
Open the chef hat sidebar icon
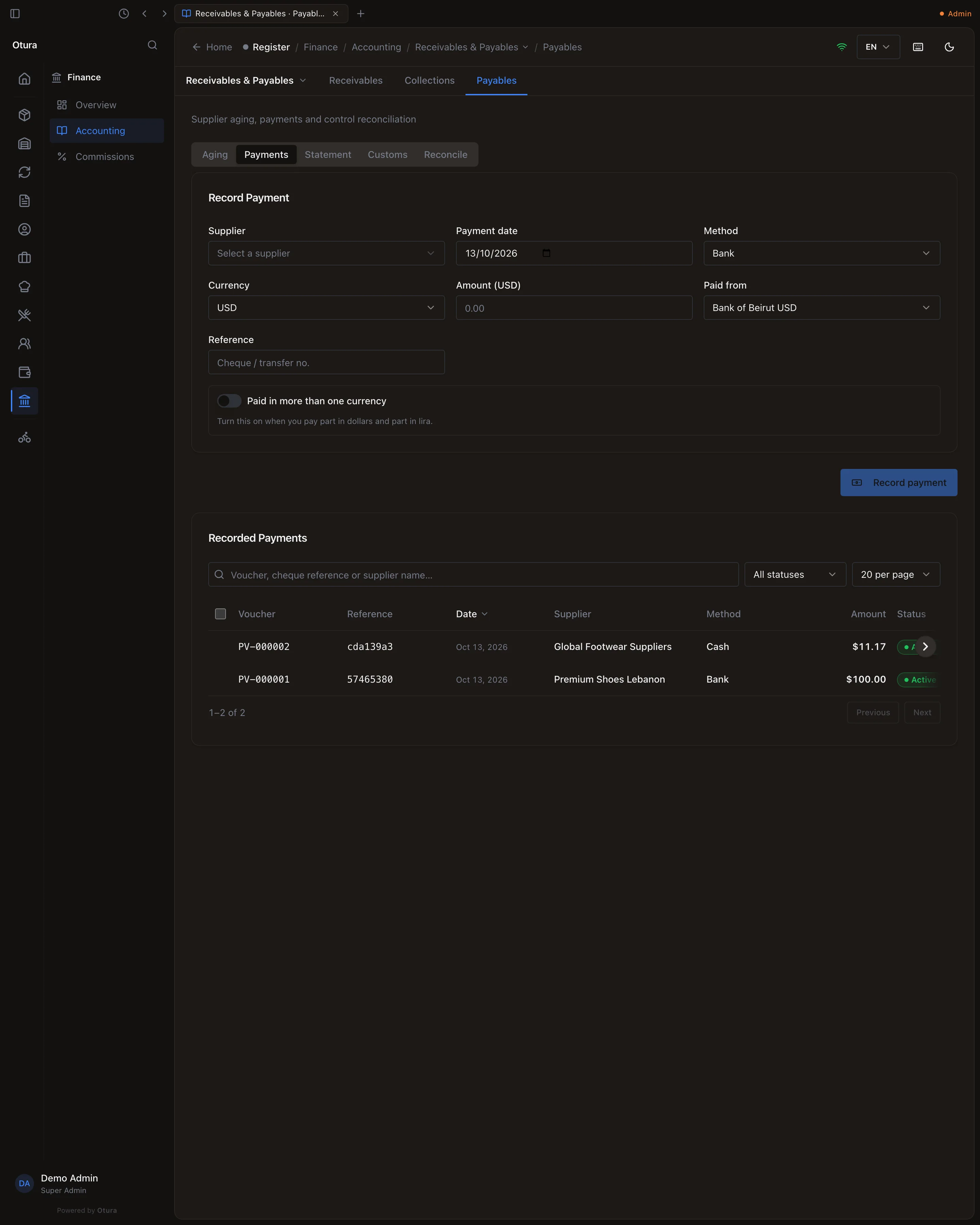tap(24, 287)
